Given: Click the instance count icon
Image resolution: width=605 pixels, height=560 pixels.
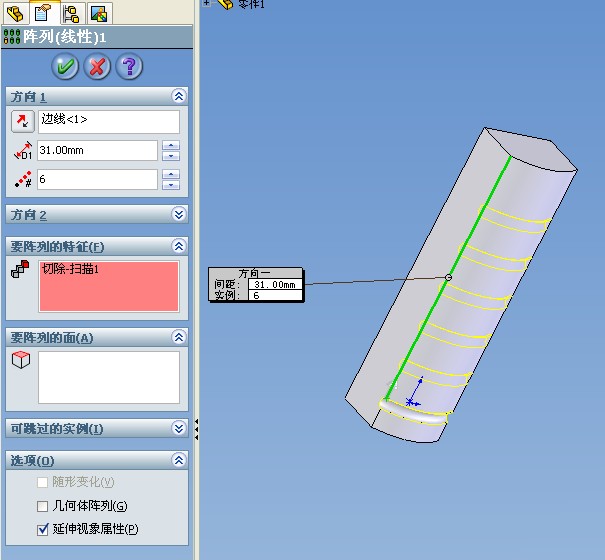Looking at the screenshot, I should tap(23, 179).
